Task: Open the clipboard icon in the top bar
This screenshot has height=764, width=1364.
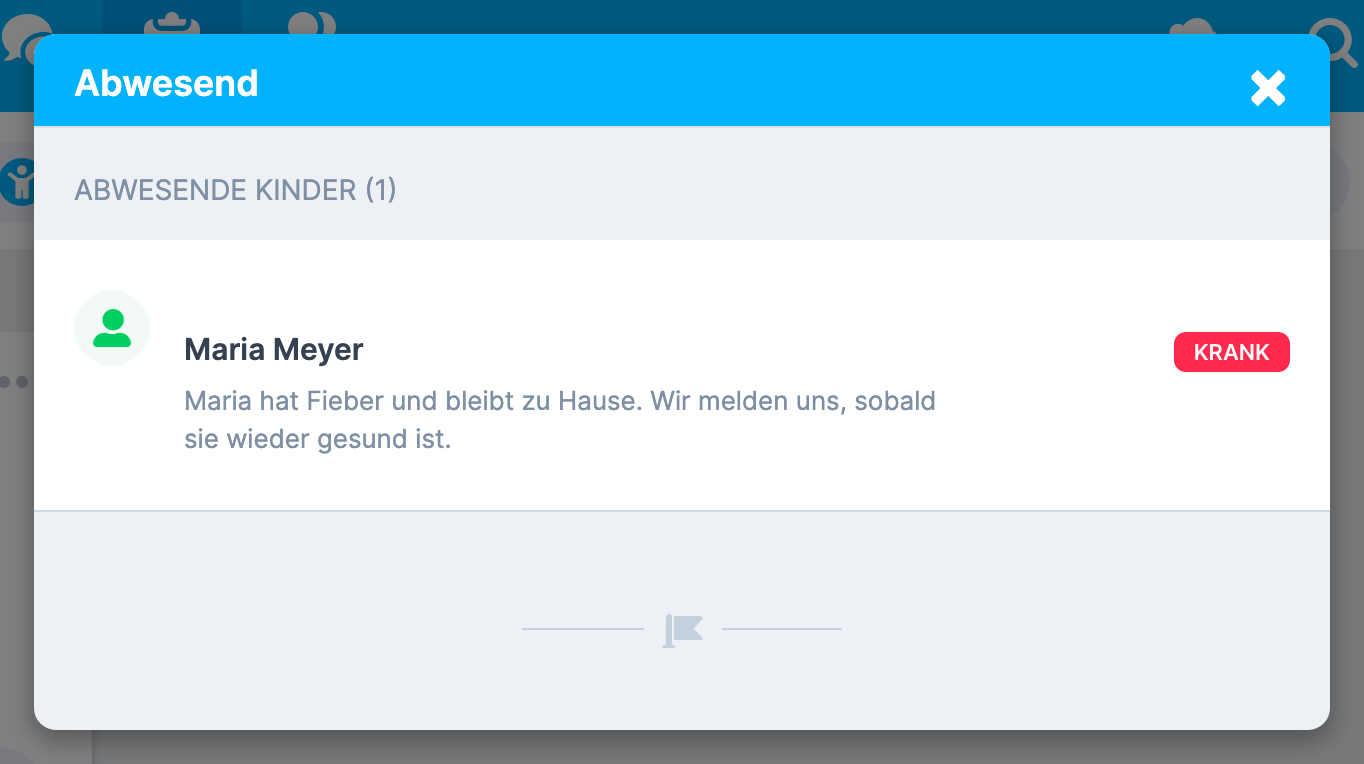Action: tap(171, 22)
